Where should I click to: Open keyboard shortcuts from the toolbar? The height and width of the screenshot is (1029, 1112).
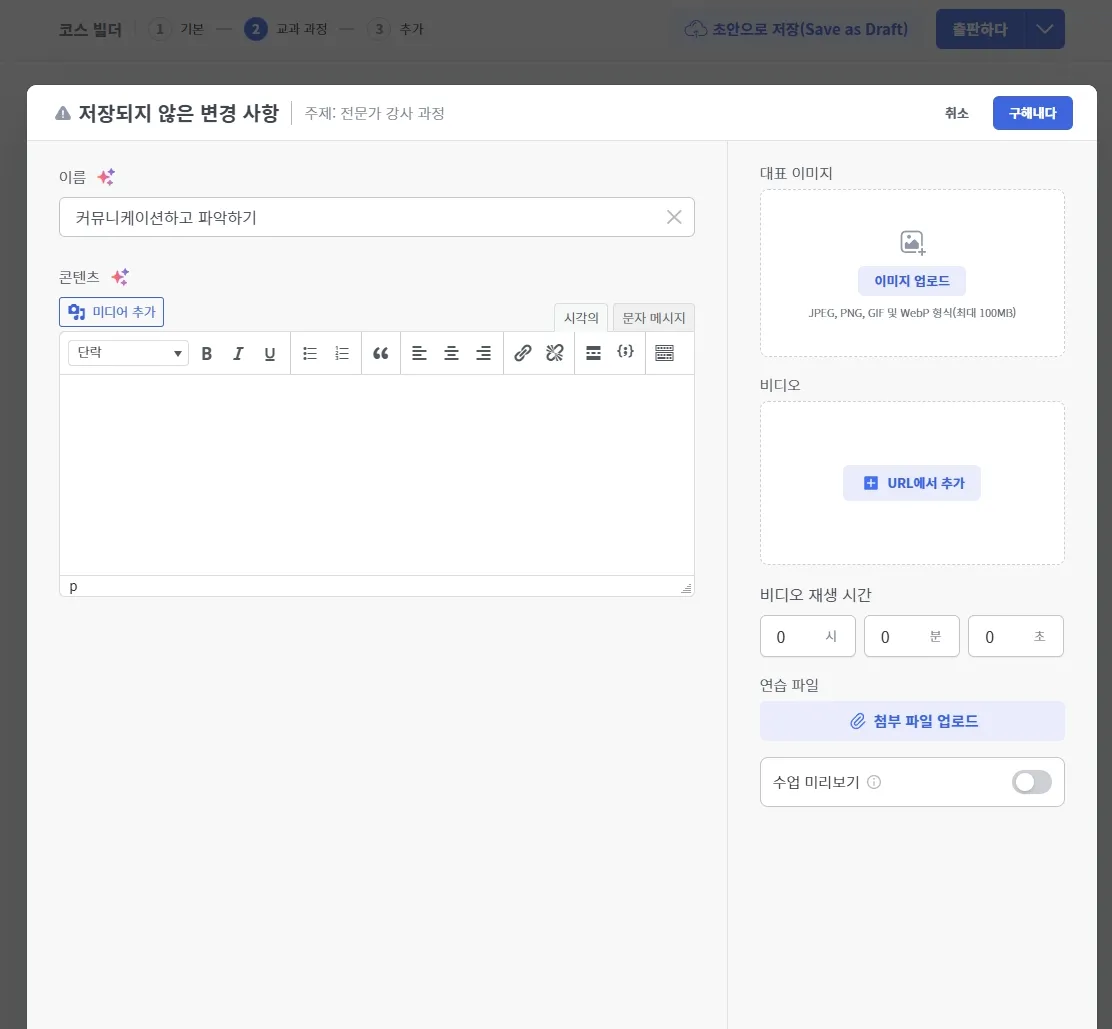pyautogui.click(x=666, y=353)
